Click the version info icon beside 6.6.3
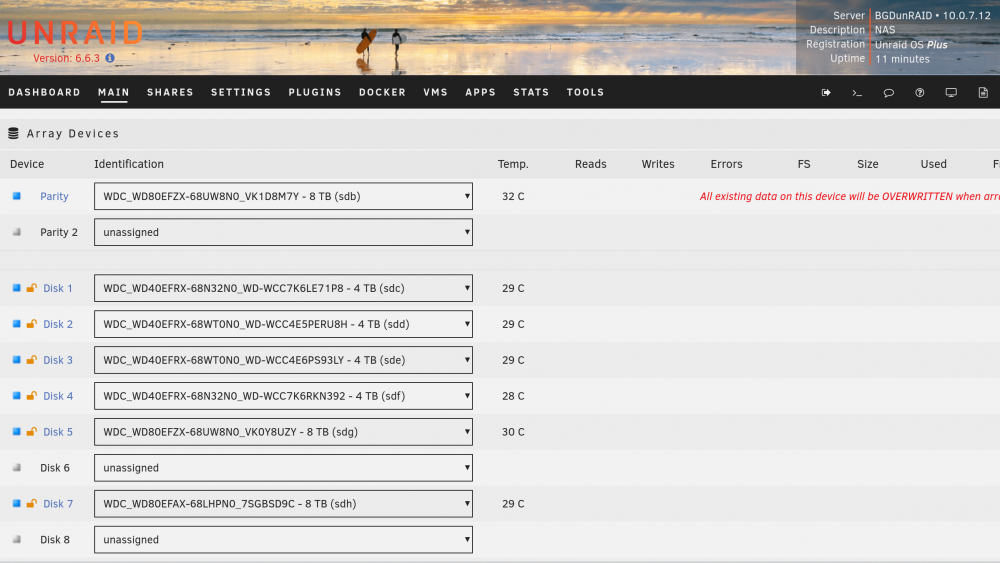This screenshot has height=563, width=1000. pos(110,58)
